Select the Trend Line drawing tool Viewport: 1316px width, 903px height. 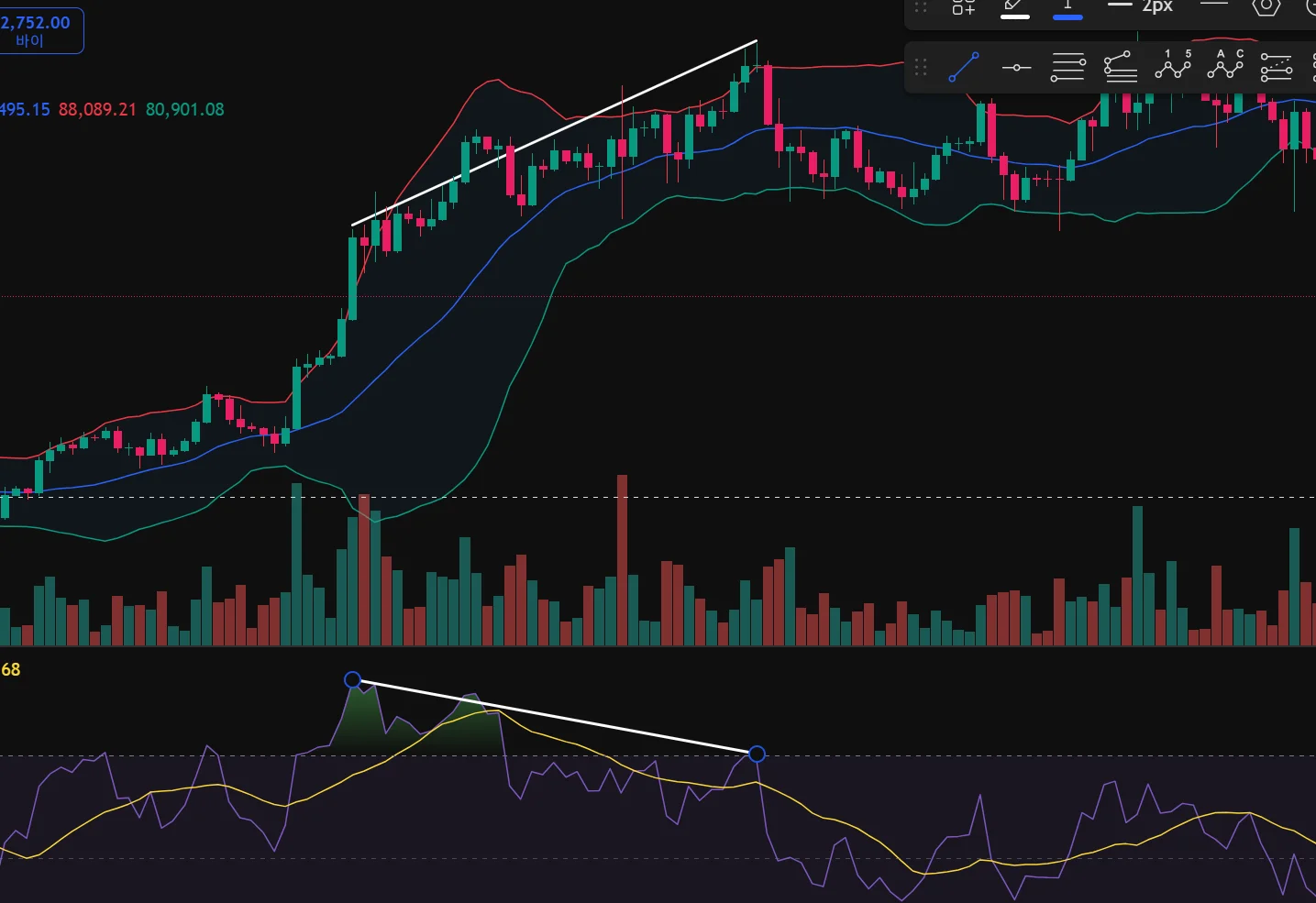click(x=964, y=67)
